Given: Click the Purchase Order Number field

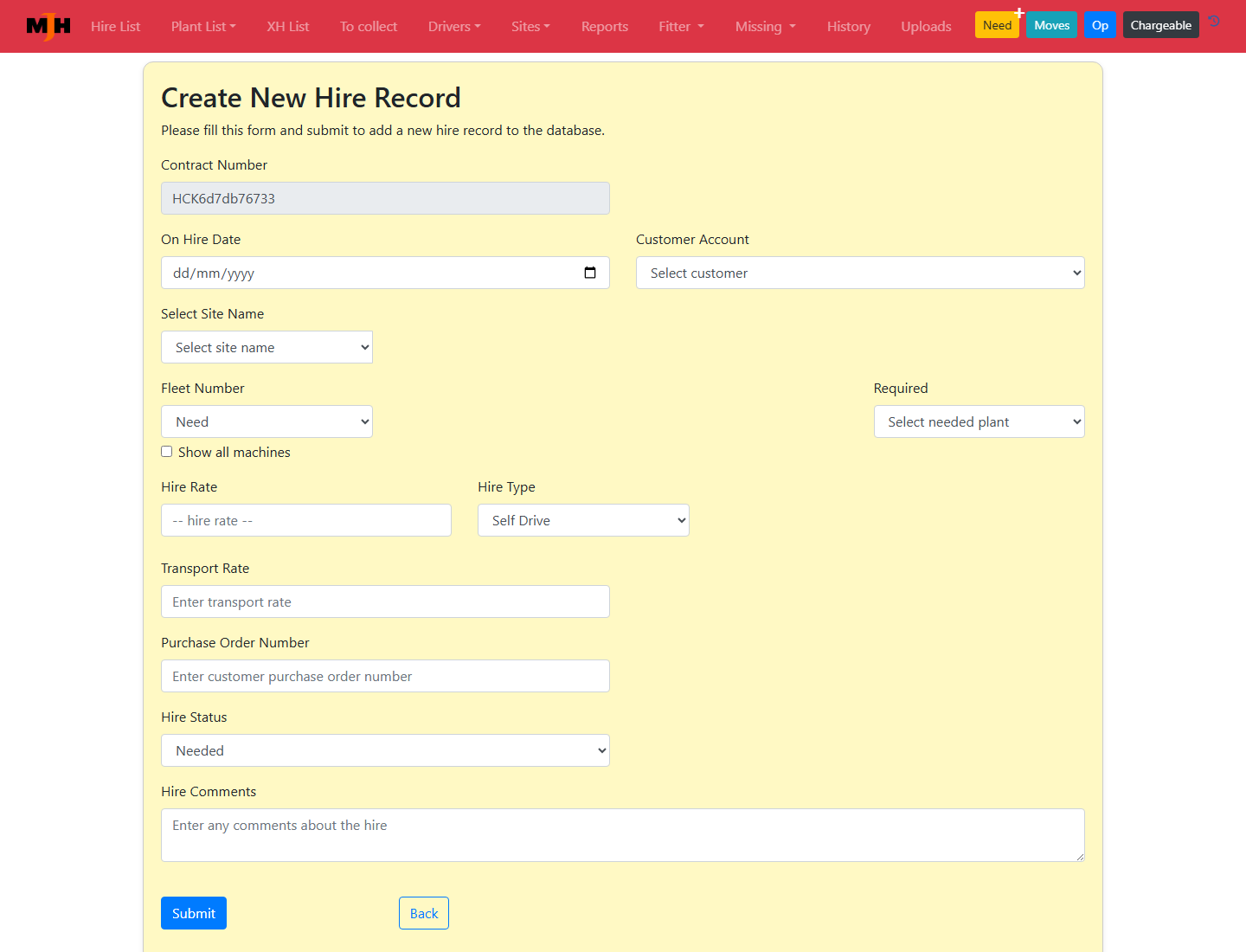Looking at the screenshot, I should (x=385, y=676).
